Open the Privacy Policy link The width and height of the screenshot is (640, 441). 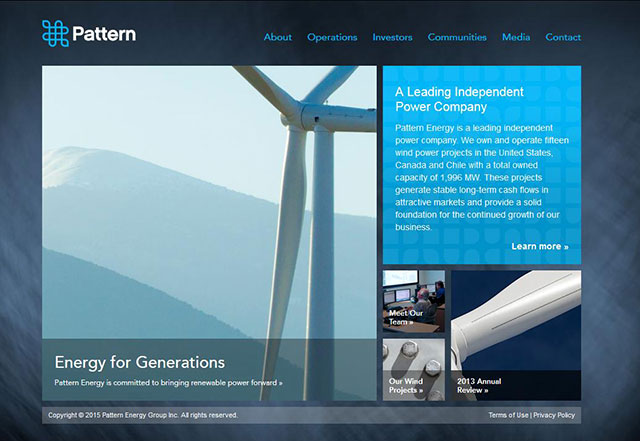point(554,415)
